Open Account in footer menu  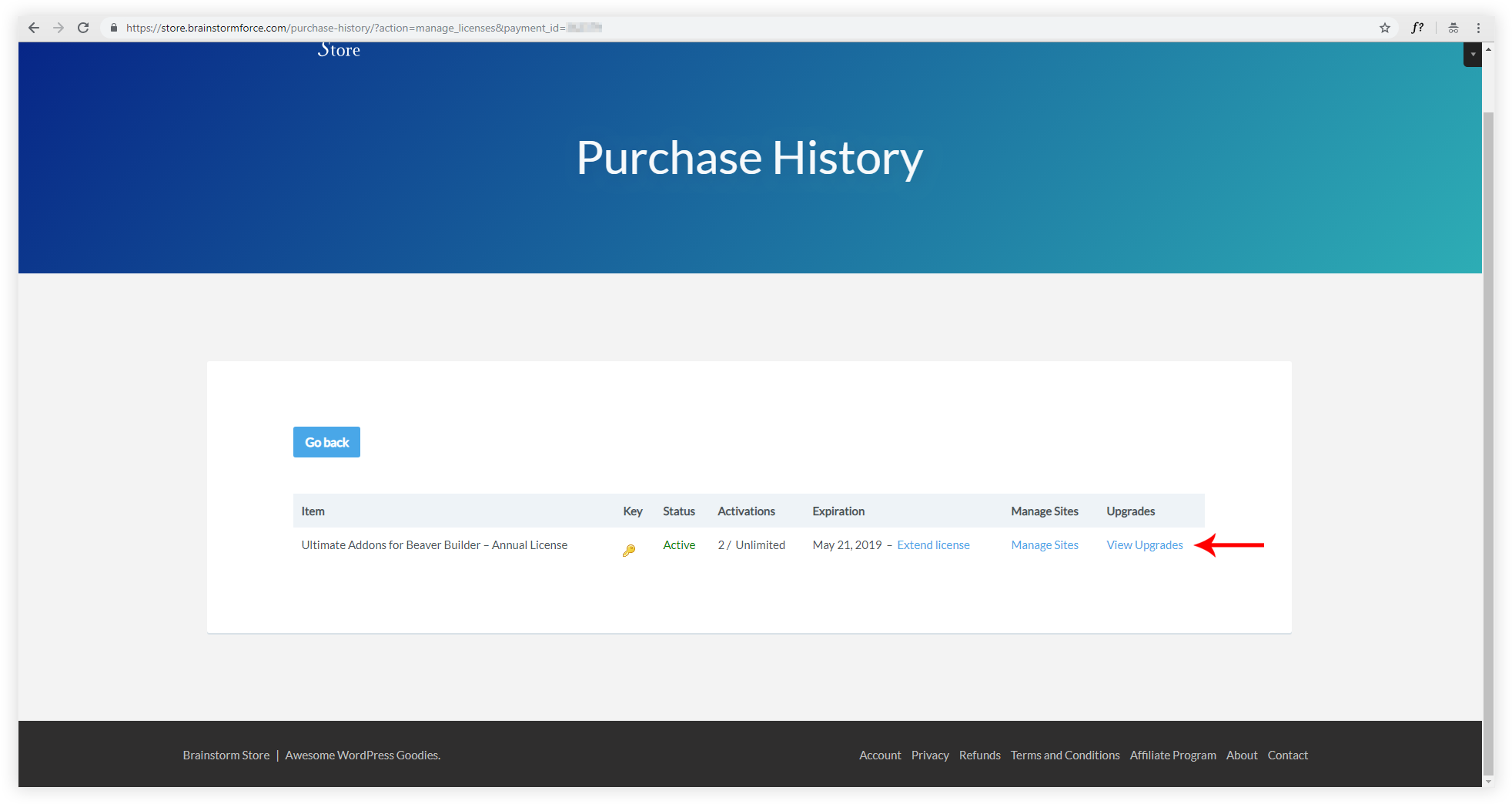pyautogui.click(x=880, y=755)
